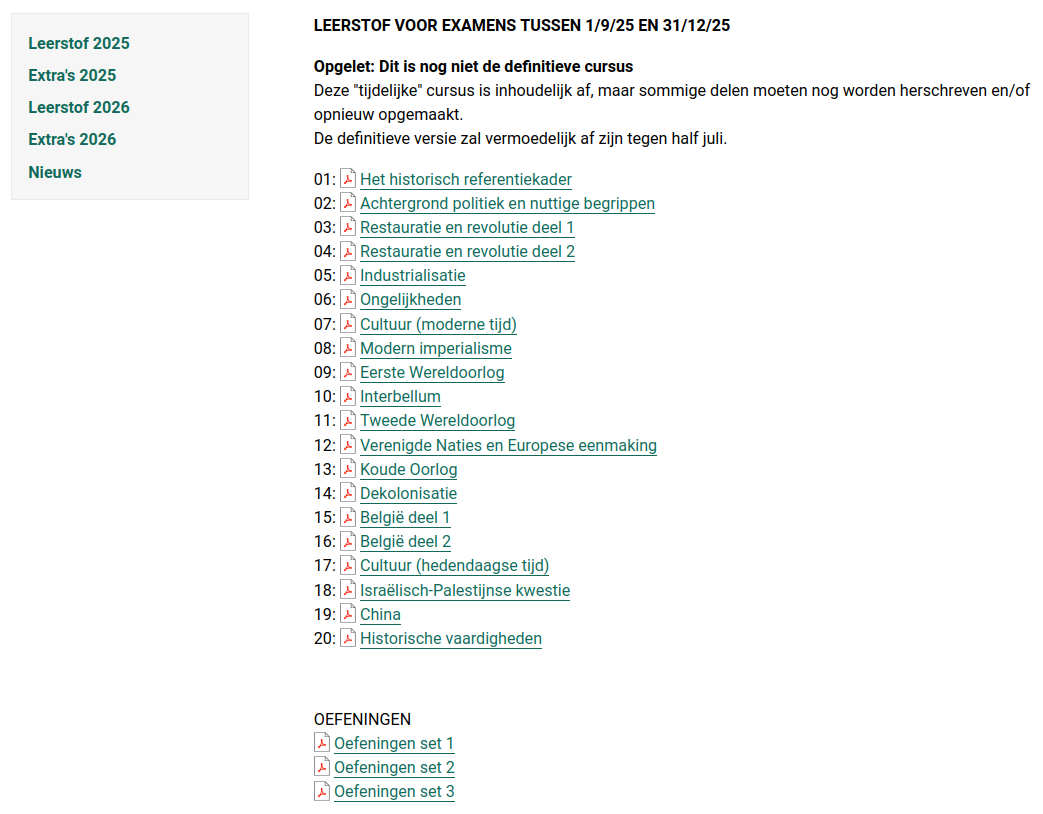1043x814 pixels.
Task: Click the Opgelet warning text
Action: coord(474,67)
